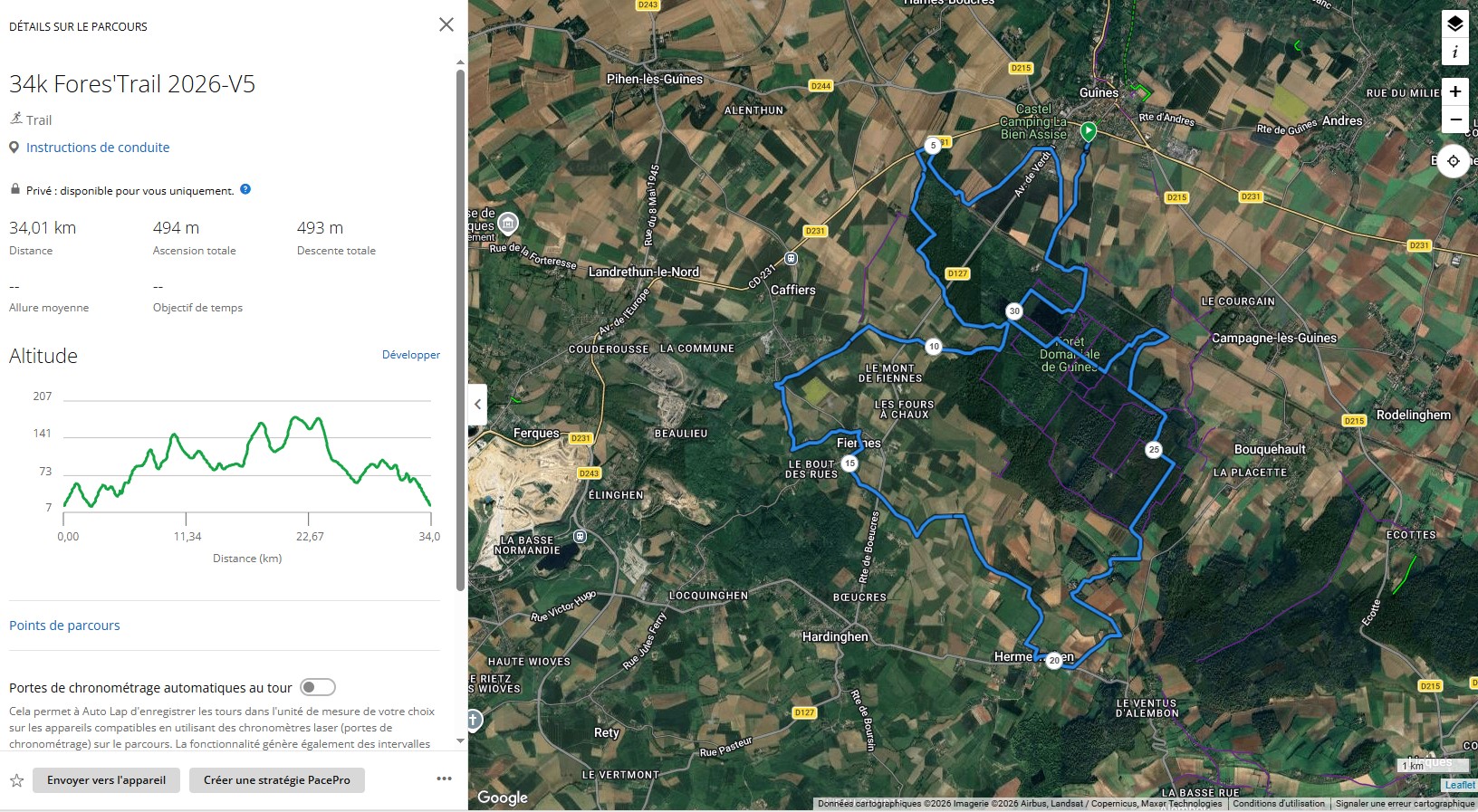The height and width of the screenshot is (812, 1478).
Task: Open Points de parcours section
Action: coord(64,626)
